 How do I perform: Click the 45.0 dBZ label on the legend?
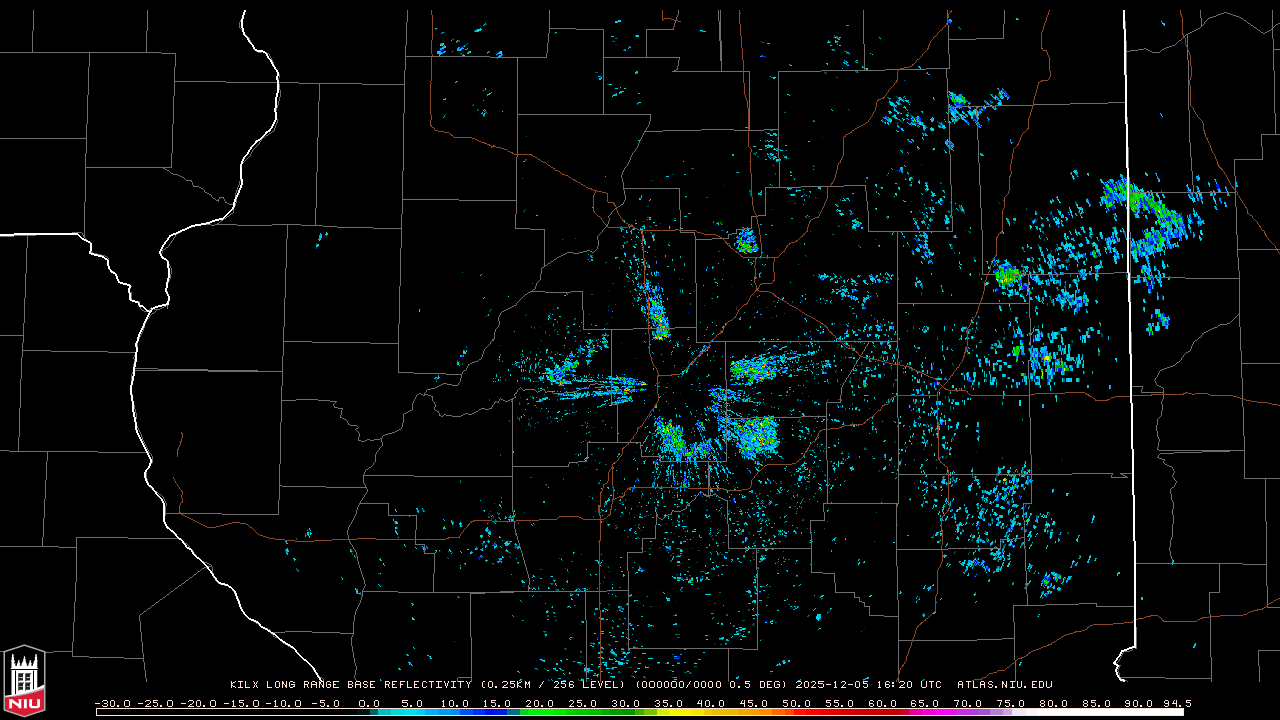pos(754,703)
